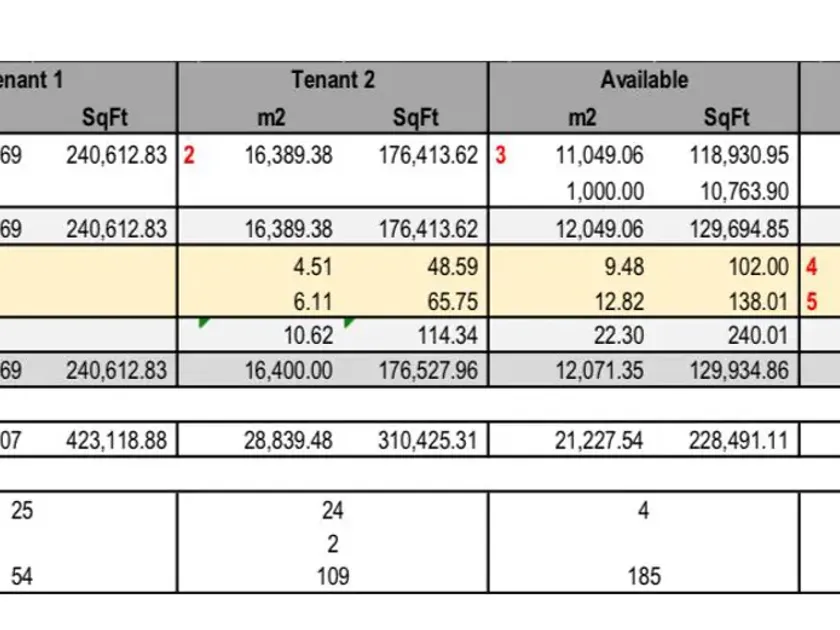Click the 10,763.90 SqFt cell

pos(745,191)
